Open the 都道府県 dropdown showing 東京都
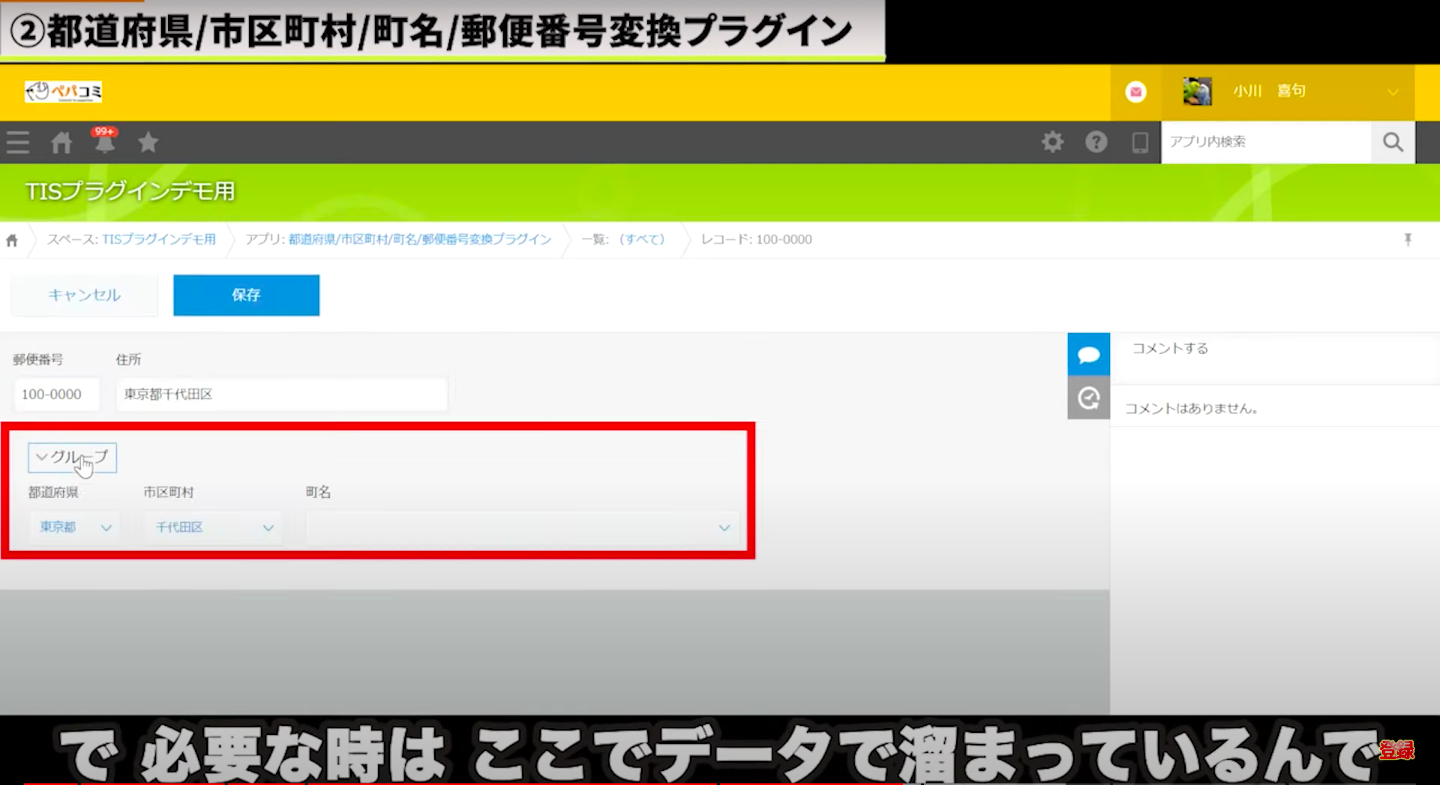Viewport: 1440px width, 785px height. 75,527
